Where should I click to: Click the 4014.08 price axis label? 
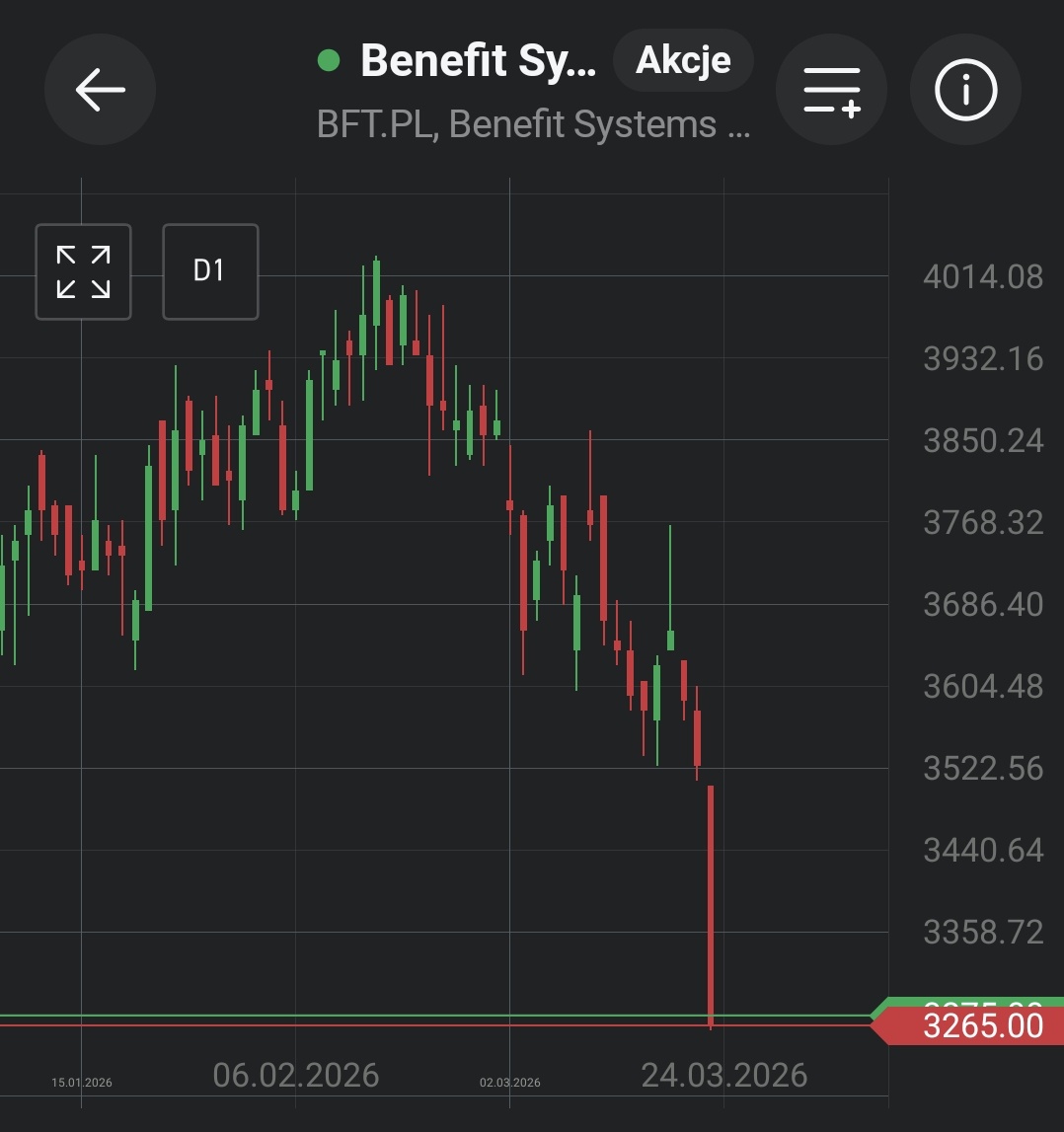click(983, 276)
